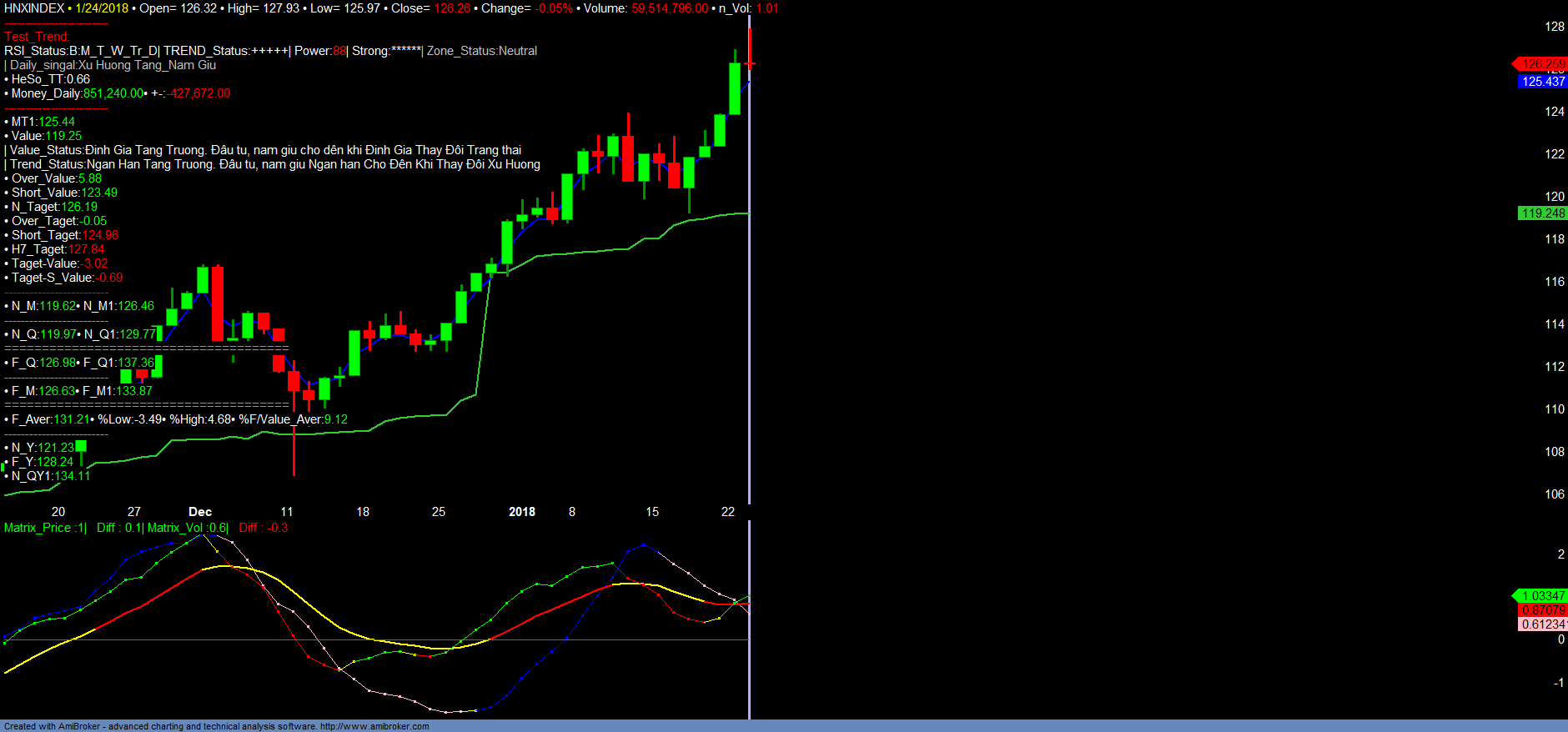Click the H7_Taget value 127.84
The image size is (1568, 732).
point(87,249)
